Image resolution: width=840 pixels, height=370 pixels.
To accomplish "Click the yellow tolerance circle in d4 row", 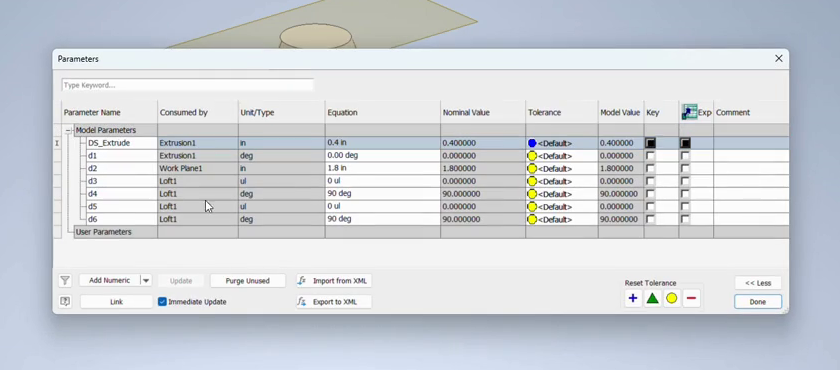I will (x=532, y=194).
